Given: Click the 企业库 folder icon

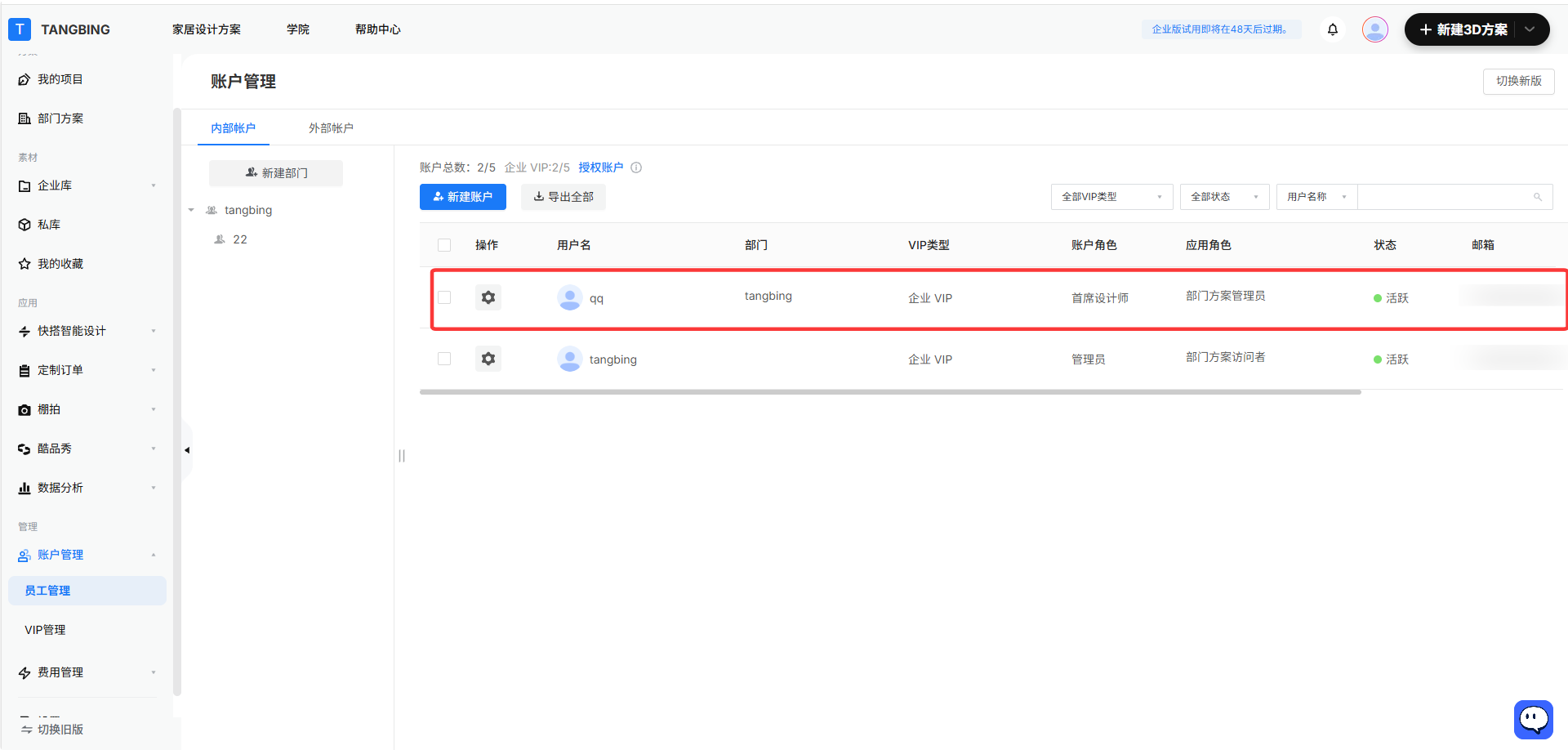Looking at the screenshot, I should pyautogui.click(x=24, y=185).
